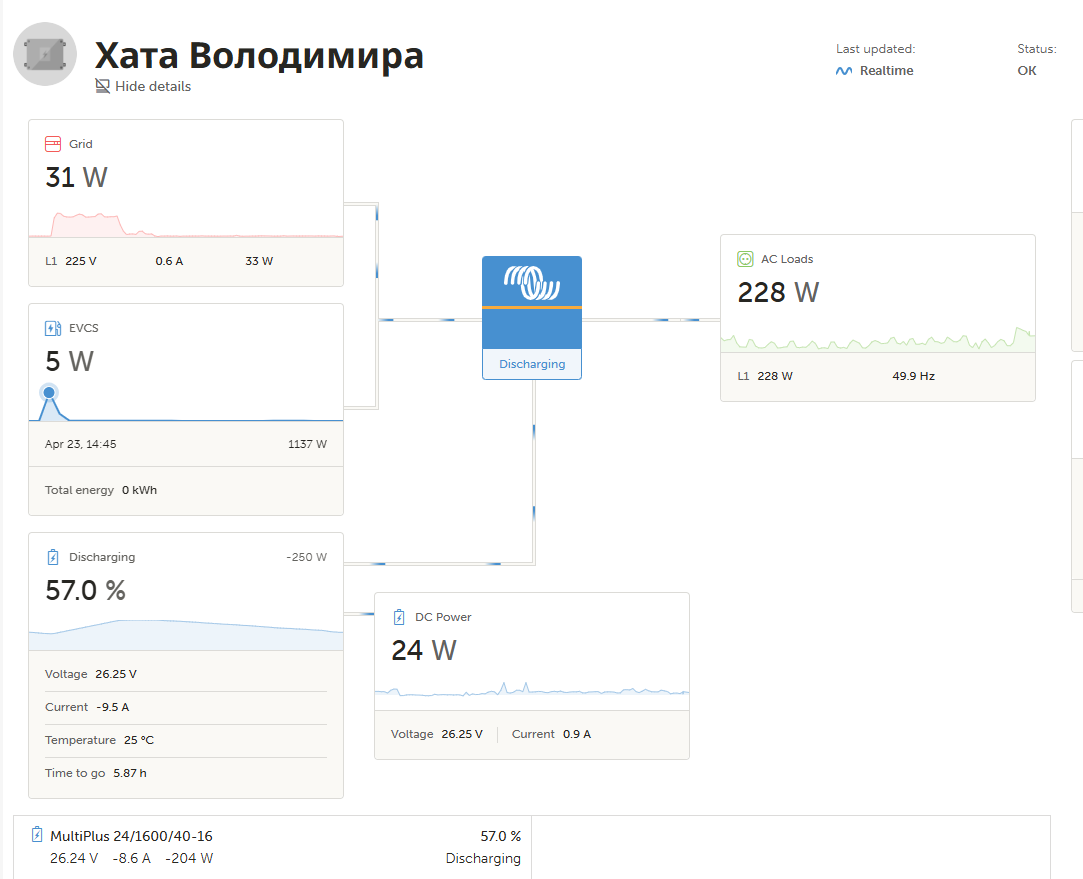
Task: Click the Hide details toggle
Action: [x=143, y=86]
